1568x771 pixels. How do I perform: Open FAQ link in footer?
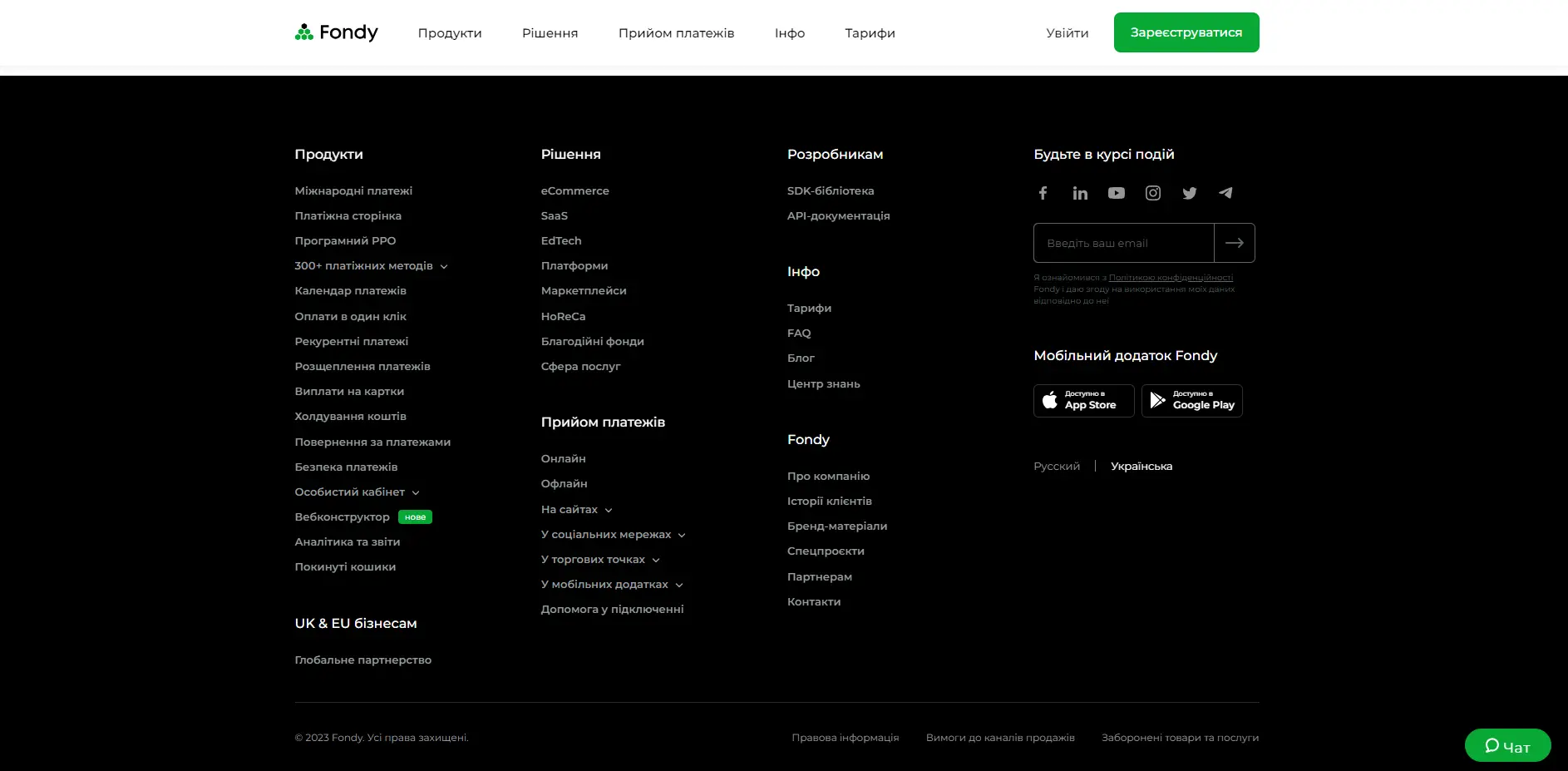click(x=799, y=334)
